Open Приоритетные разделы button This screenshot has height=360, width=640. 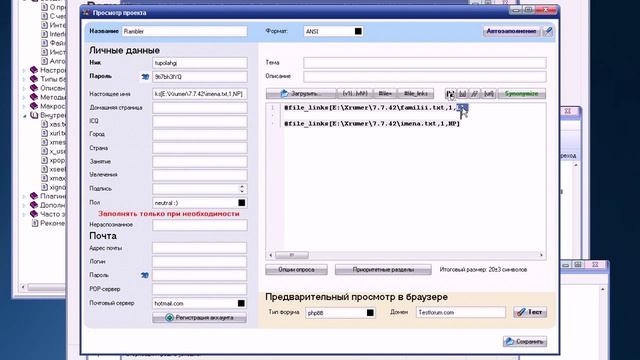tap(383, 269)
